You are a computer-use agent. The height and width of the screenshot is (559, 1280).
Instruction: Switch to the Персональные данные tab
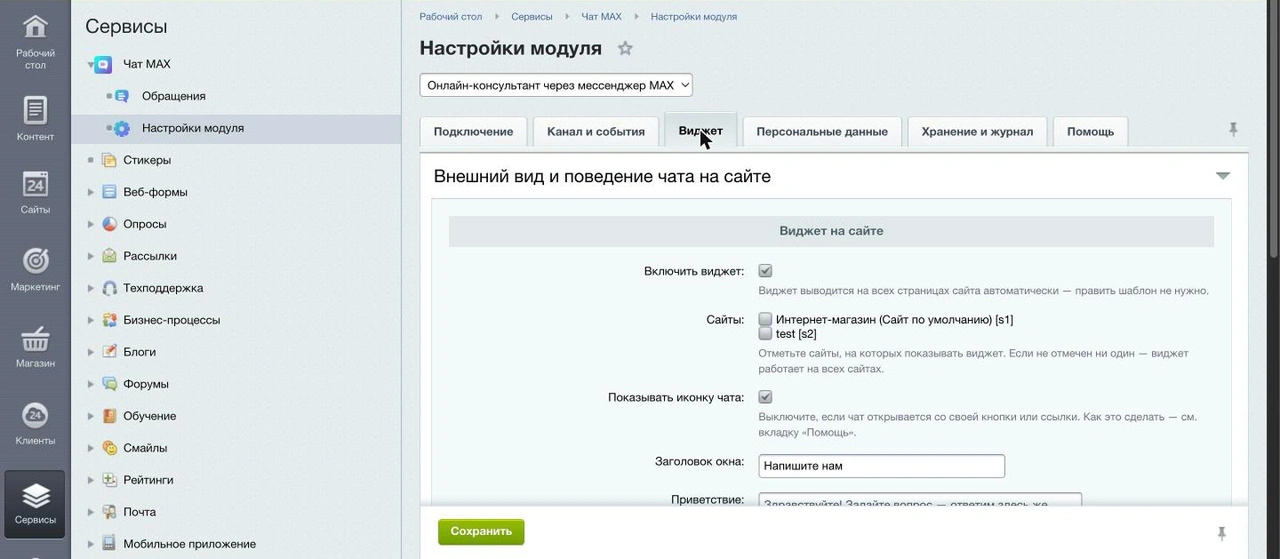(x=822, y=131)
